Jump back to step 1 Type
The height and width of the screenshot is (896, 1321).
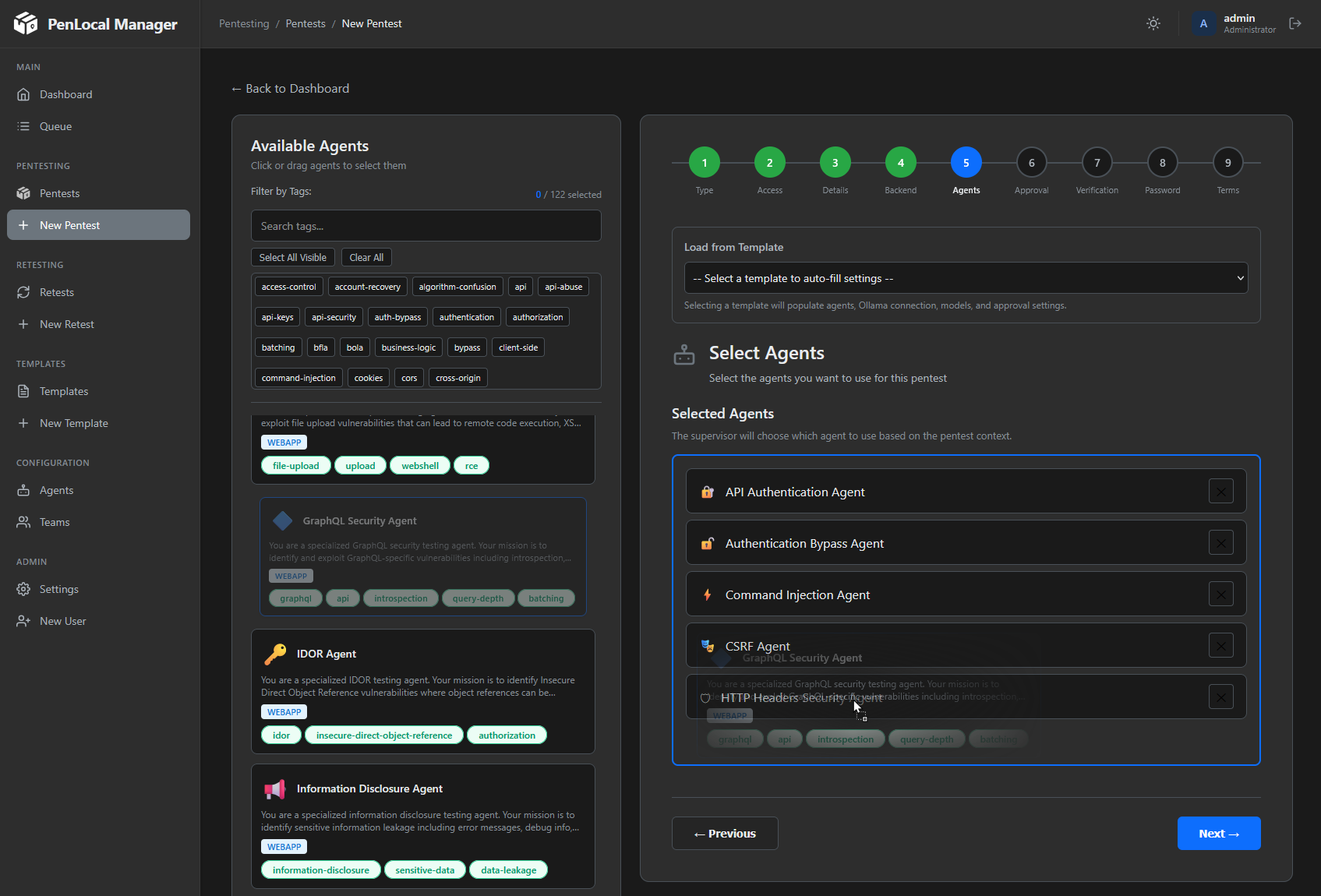coord(704,163)
